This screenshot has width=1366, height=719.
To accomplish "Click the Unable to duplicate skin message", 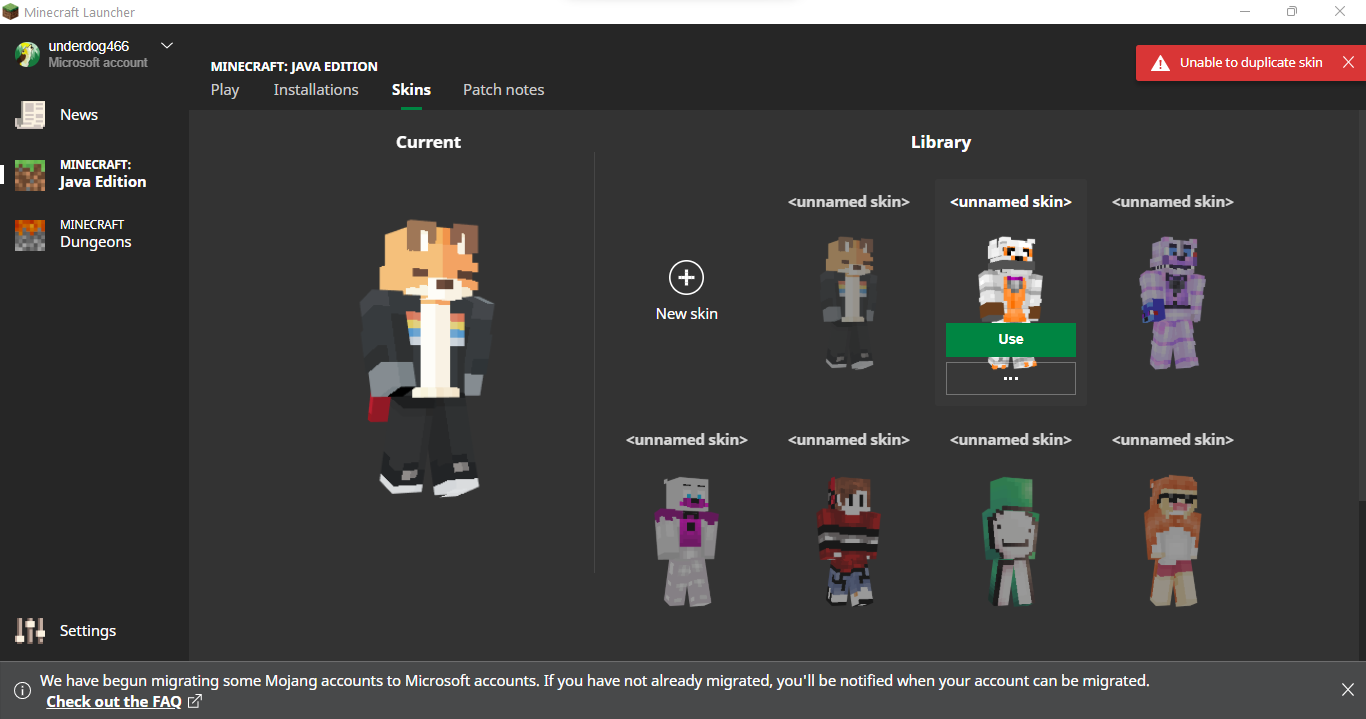I will point(1251,62).
